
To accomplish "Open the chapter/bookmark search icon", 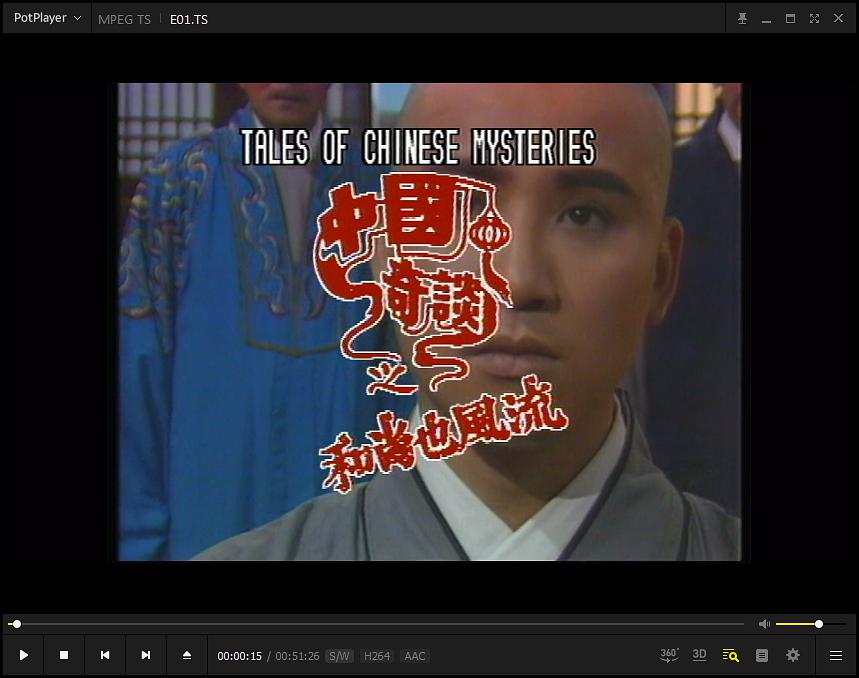I will (730, 655).
